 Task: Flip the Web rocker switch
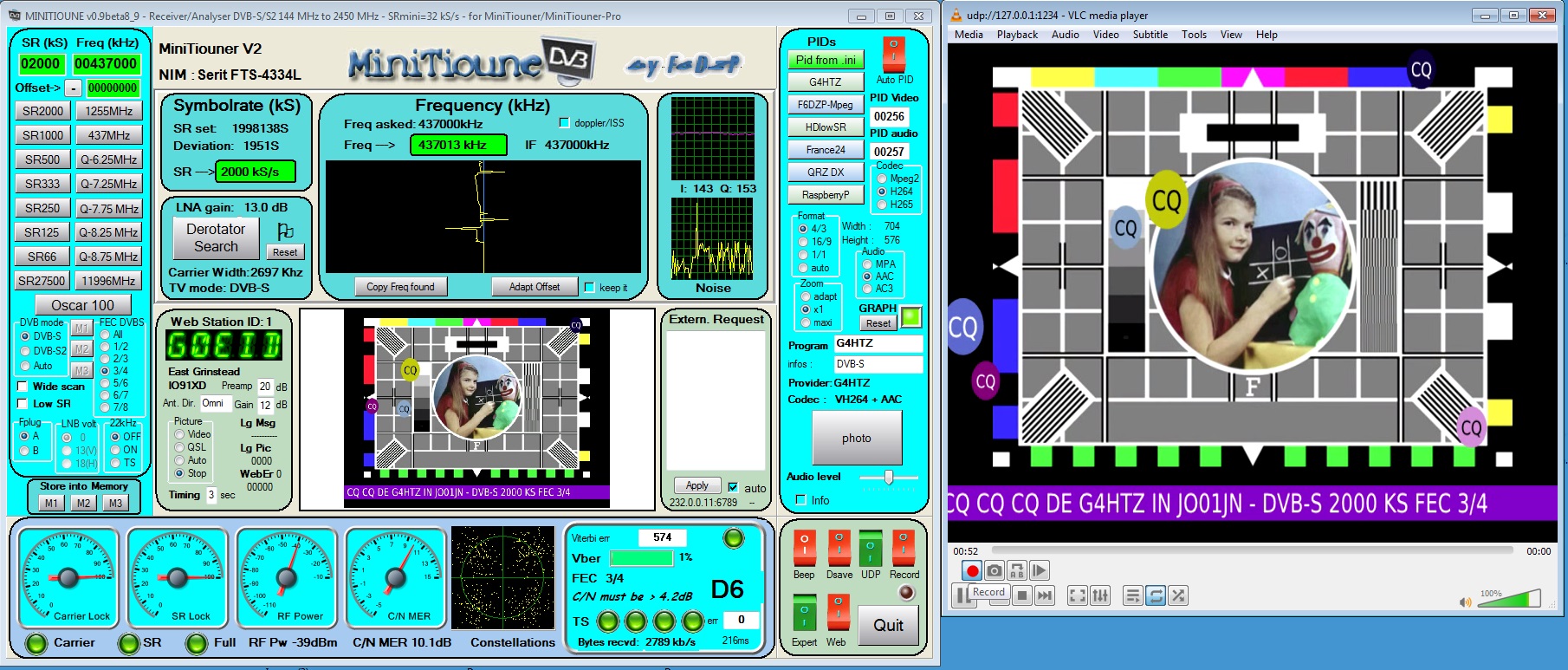[x=838, y=613]
